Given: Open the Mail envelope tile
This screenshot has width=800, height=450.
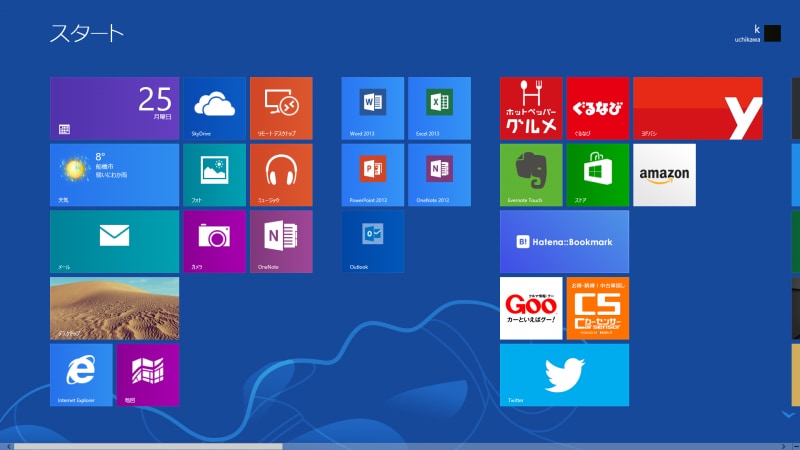Looking at the screenshot, I should (x=114, y=241).
